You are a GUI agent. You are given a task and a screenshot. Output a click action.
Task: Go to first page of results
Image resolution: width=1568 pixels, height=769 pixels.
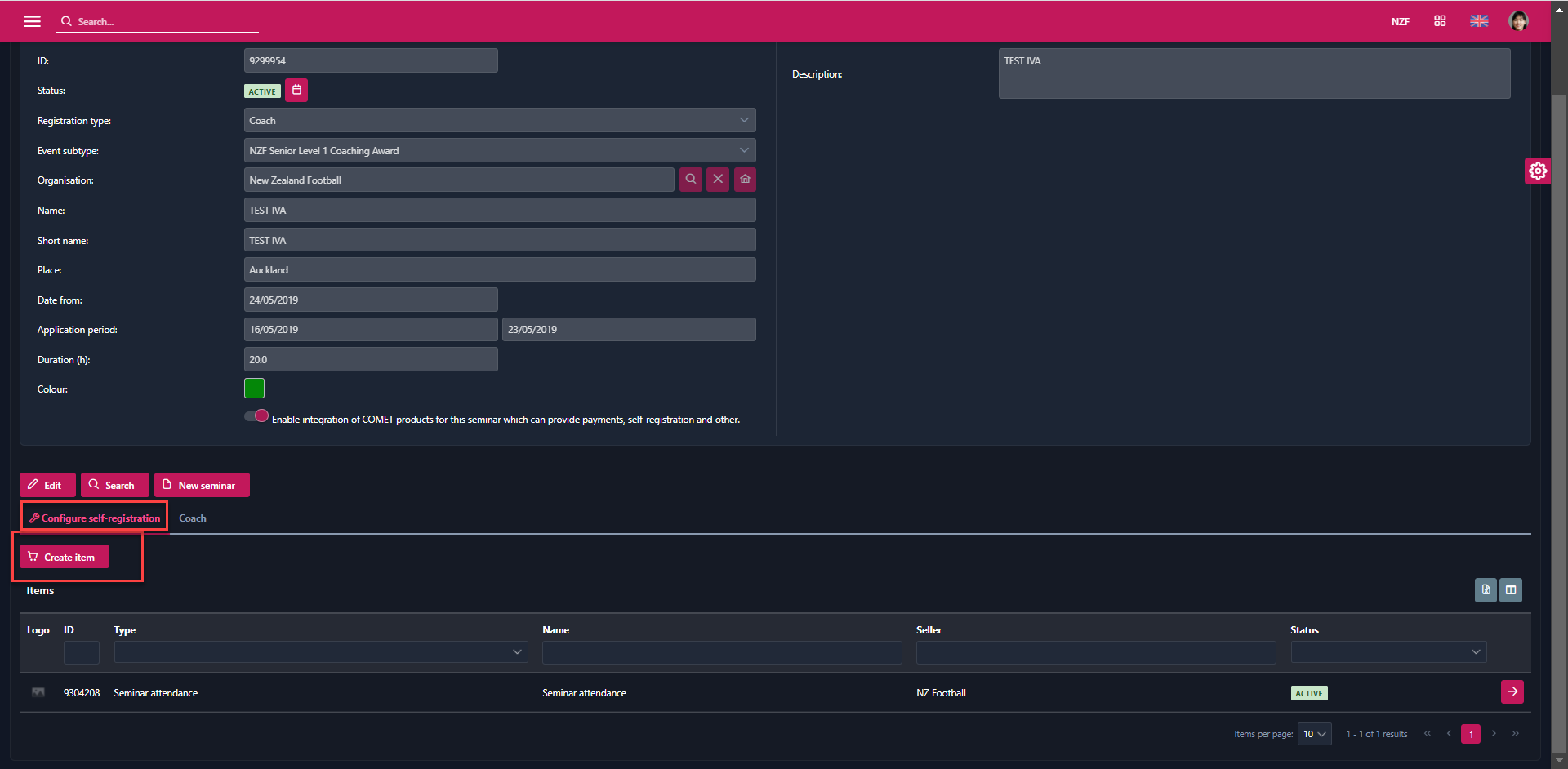tap(1428, 733)
